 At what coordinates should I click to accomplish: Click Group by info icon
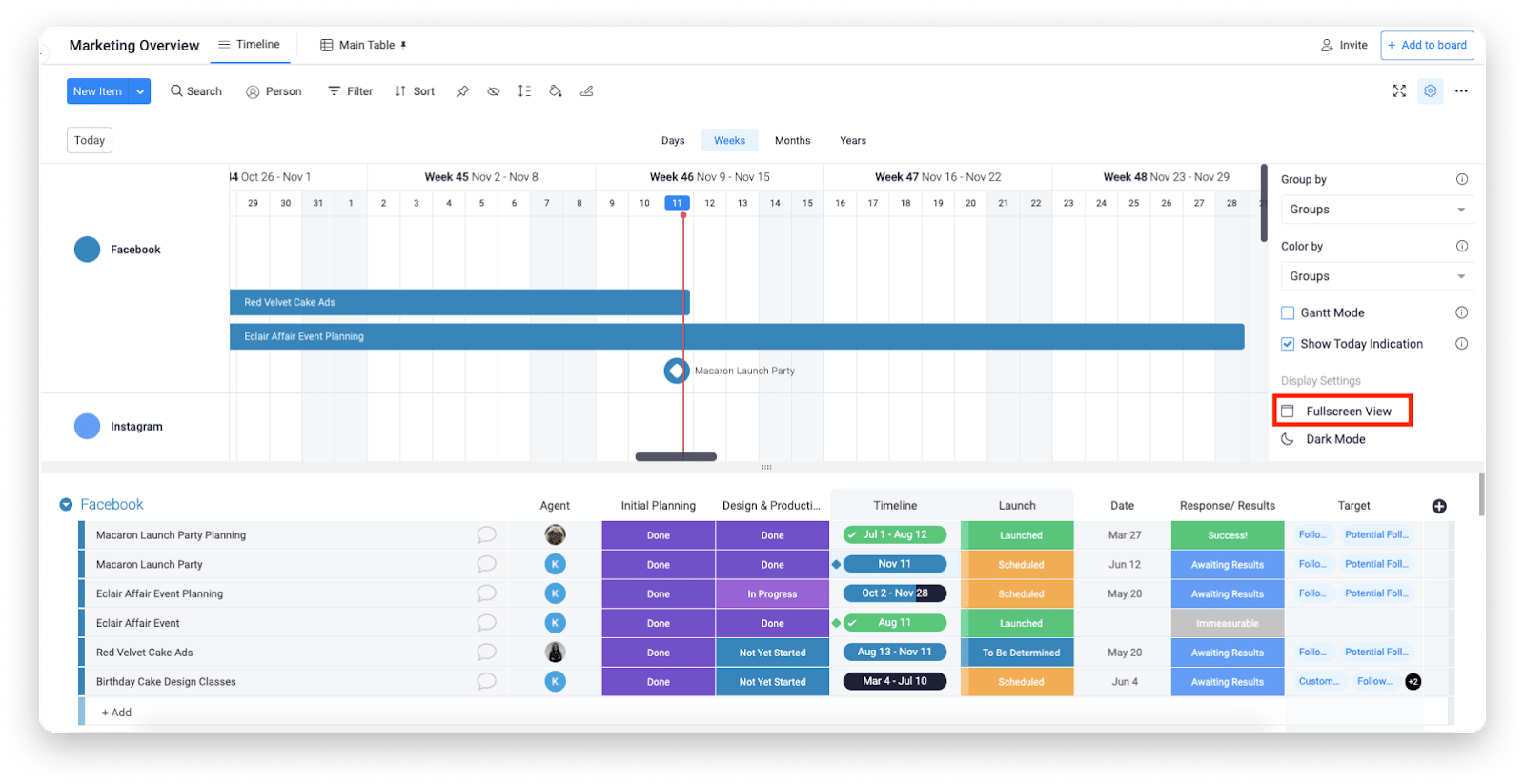1462,179
